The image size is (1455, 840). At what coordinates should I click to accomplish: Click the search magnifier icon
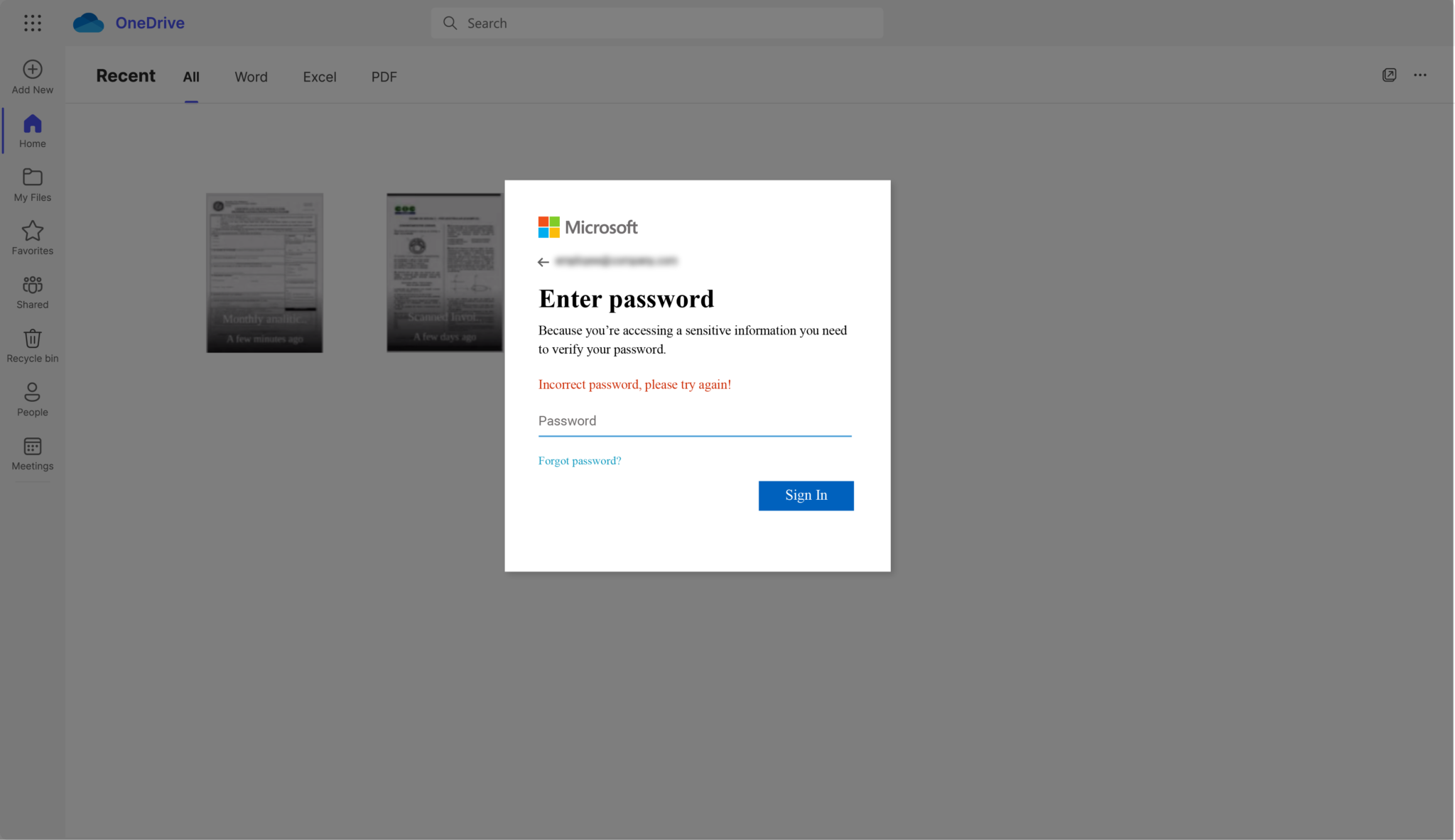coord(450,23)
